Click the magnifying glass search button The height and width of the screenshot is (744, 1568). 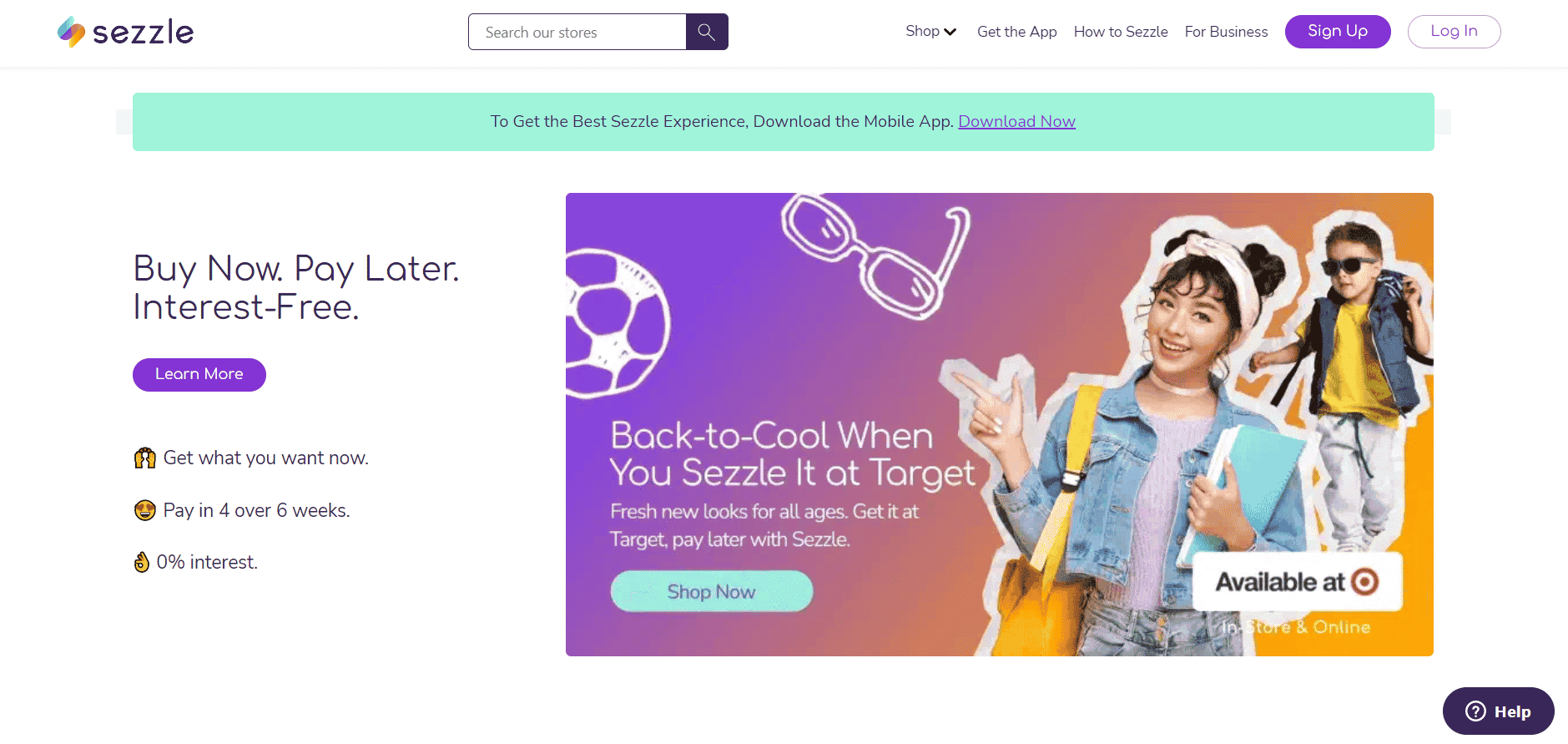point(707,32)
